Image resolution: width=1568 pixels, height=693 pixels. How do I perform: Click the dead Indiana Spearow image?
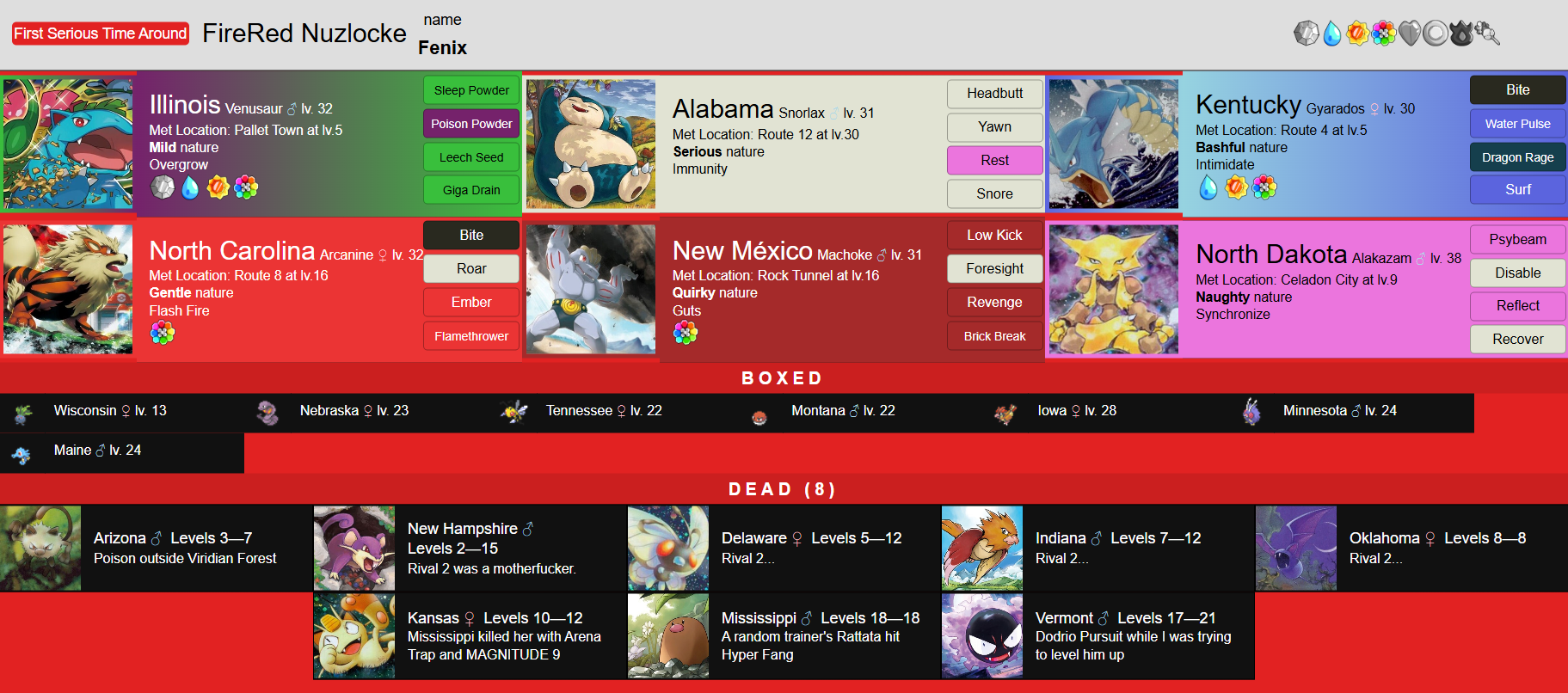coord(982,548)
